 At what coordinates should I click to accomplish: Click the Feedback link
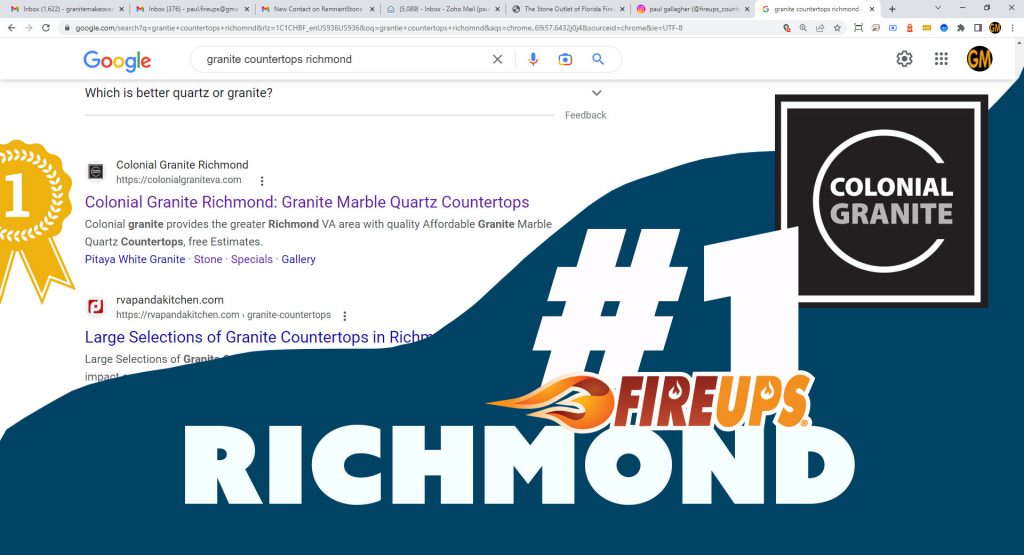(x=585, y=115)
